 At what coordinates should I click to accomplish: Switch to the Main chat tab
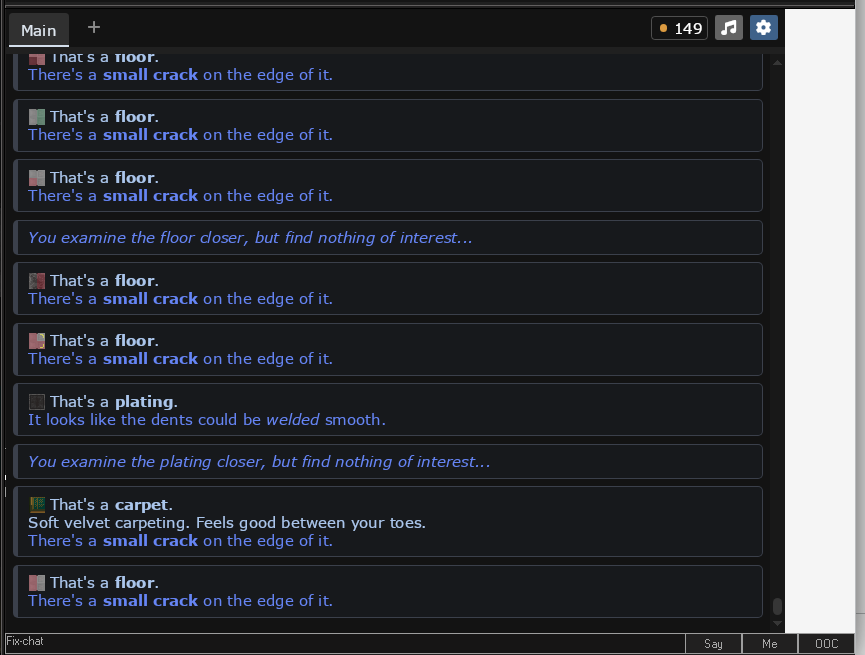coord(39,30)
